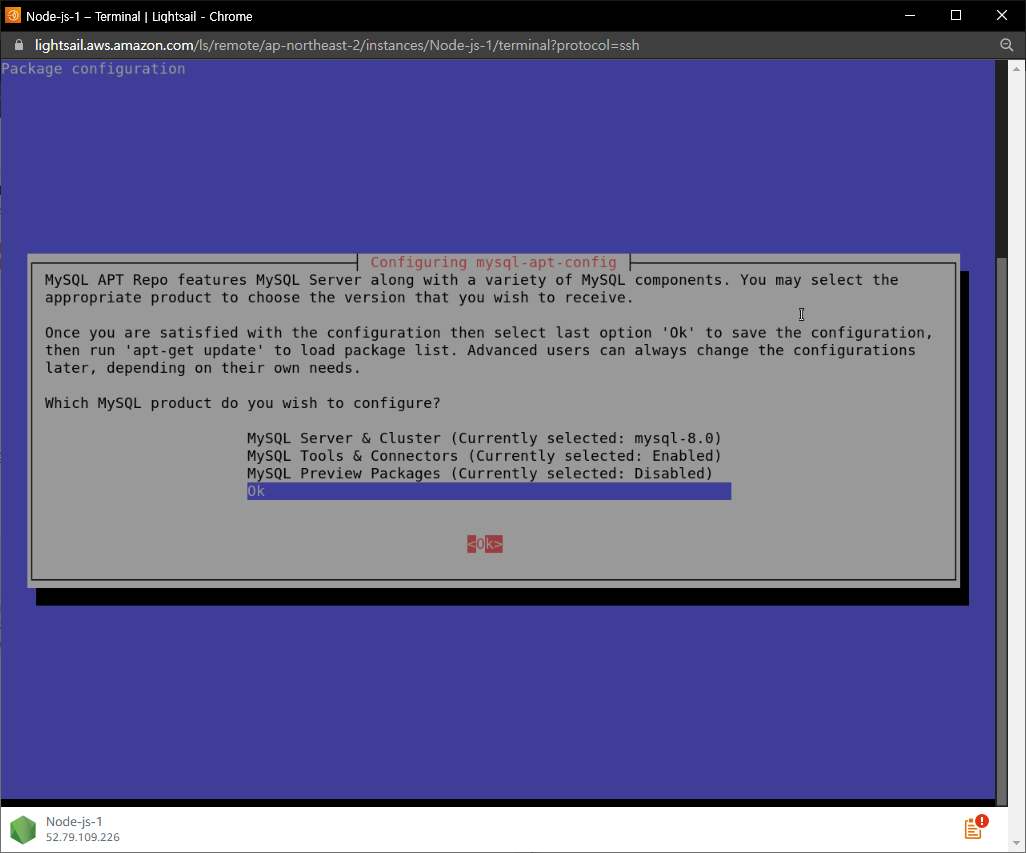Minimize the Chrome window
This screenshot has height=853, width=1026.
[x=910, y=16]
